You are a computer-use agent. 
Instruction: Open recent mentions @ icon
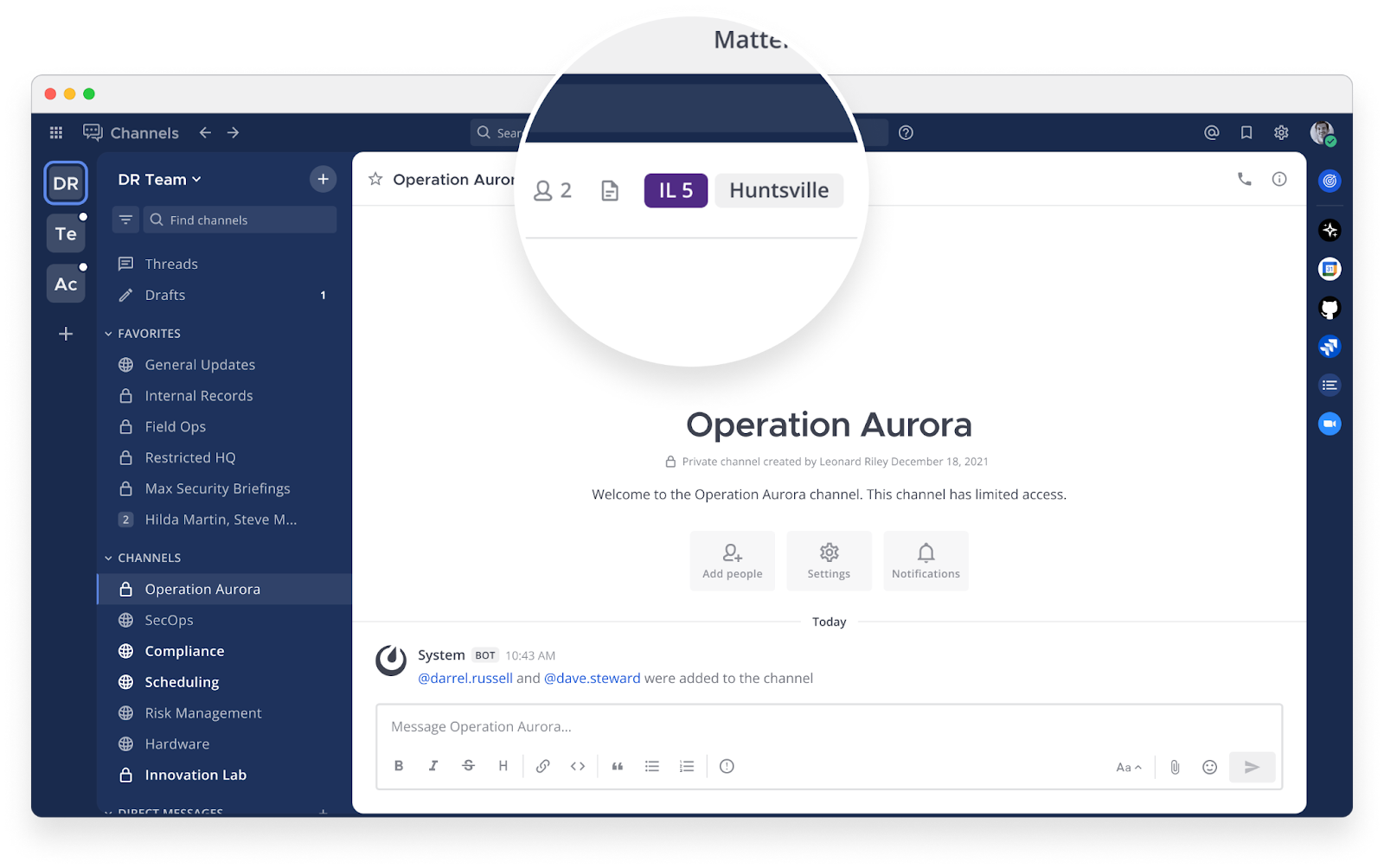[1212, 132]
